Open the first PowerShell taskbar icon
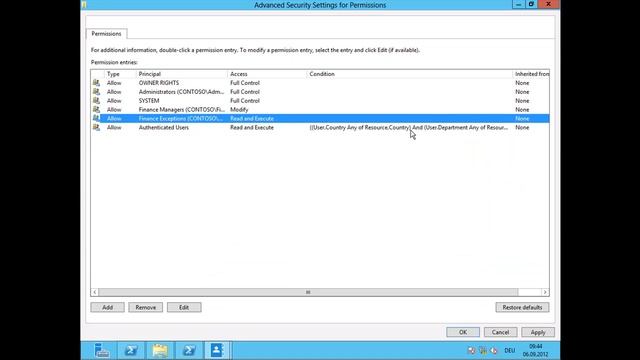Viewport: 640px width, 360px height. (x=131, y=350)
